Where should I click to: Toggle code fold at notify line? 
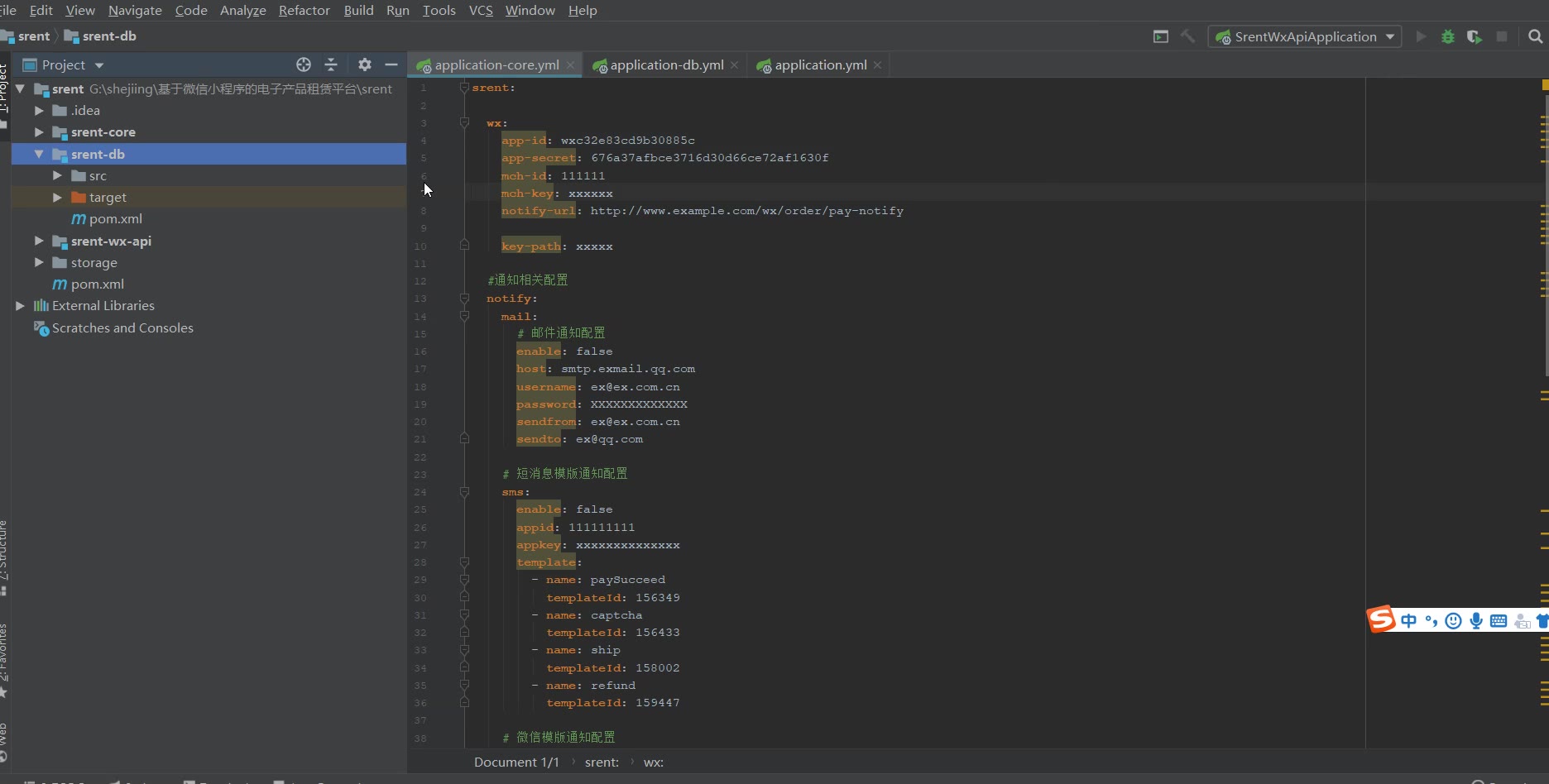click(x=464, y=299)
